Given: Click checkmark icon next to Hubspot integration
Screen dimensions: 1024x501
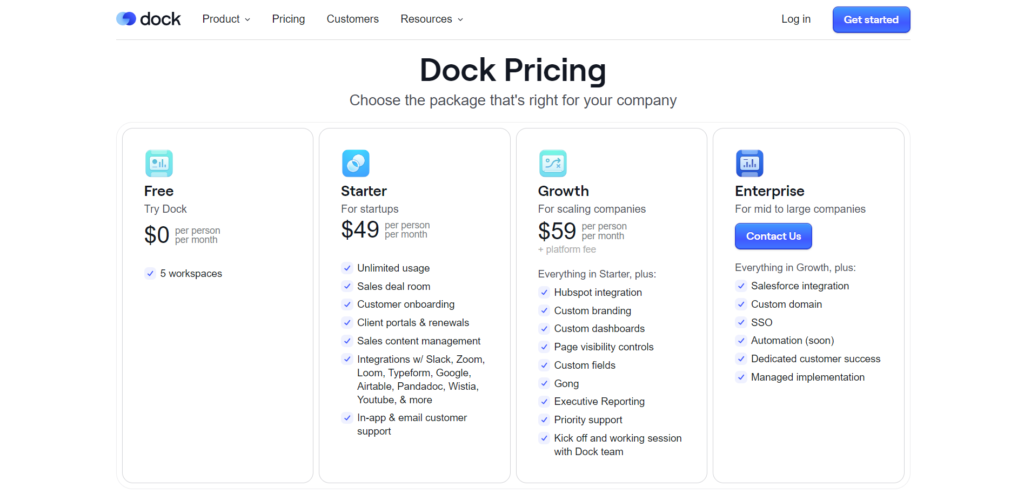Looking at the screenshot, I should 544,293.
